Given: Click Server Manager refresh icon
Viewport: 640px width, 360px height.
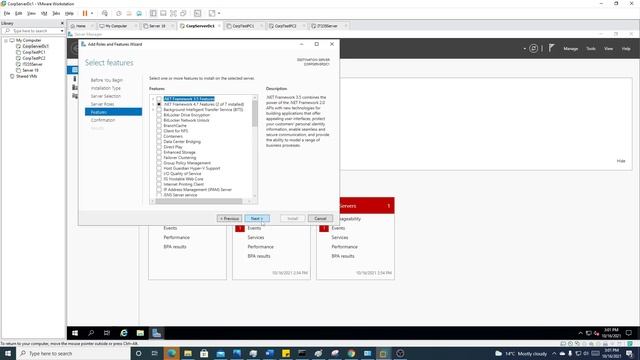Looking at the screenshot, I should point(533,48).
